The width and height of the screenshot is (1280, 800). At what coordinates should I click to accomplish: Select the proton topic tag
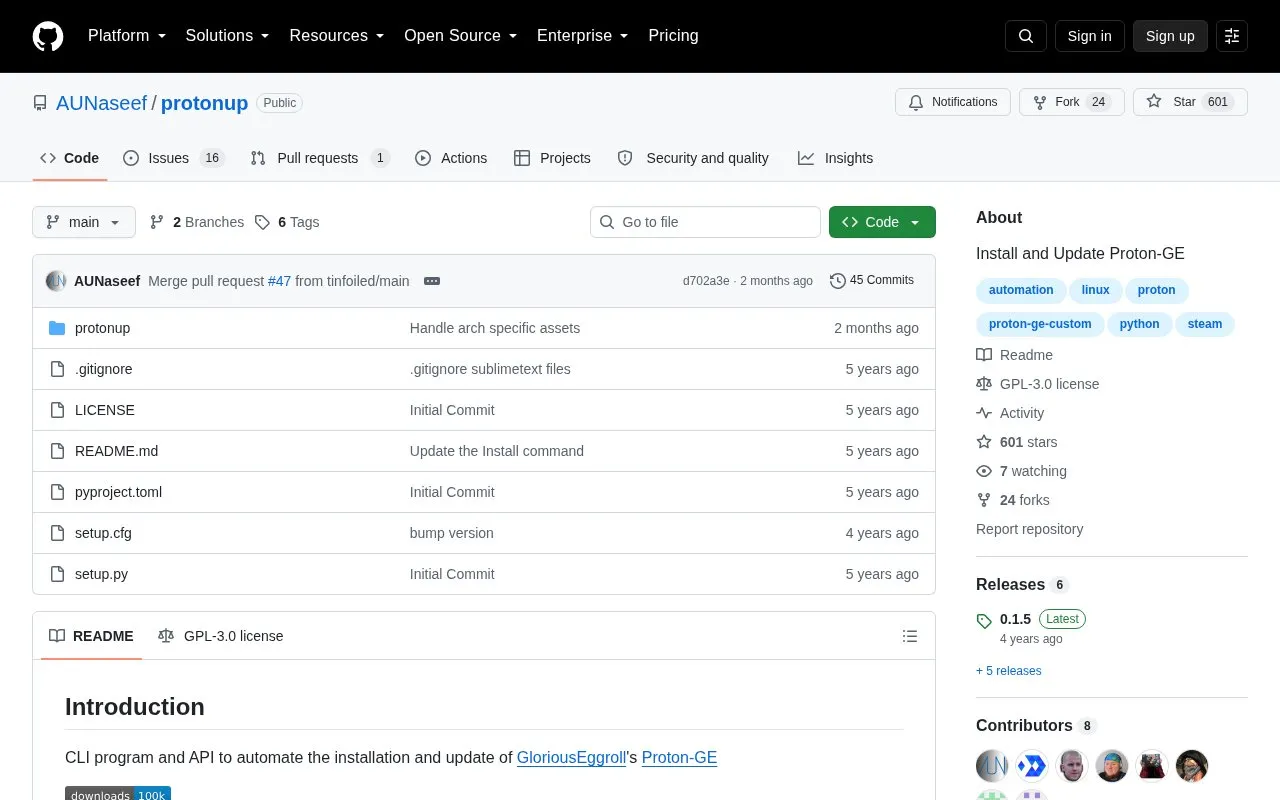point(1157,290)
